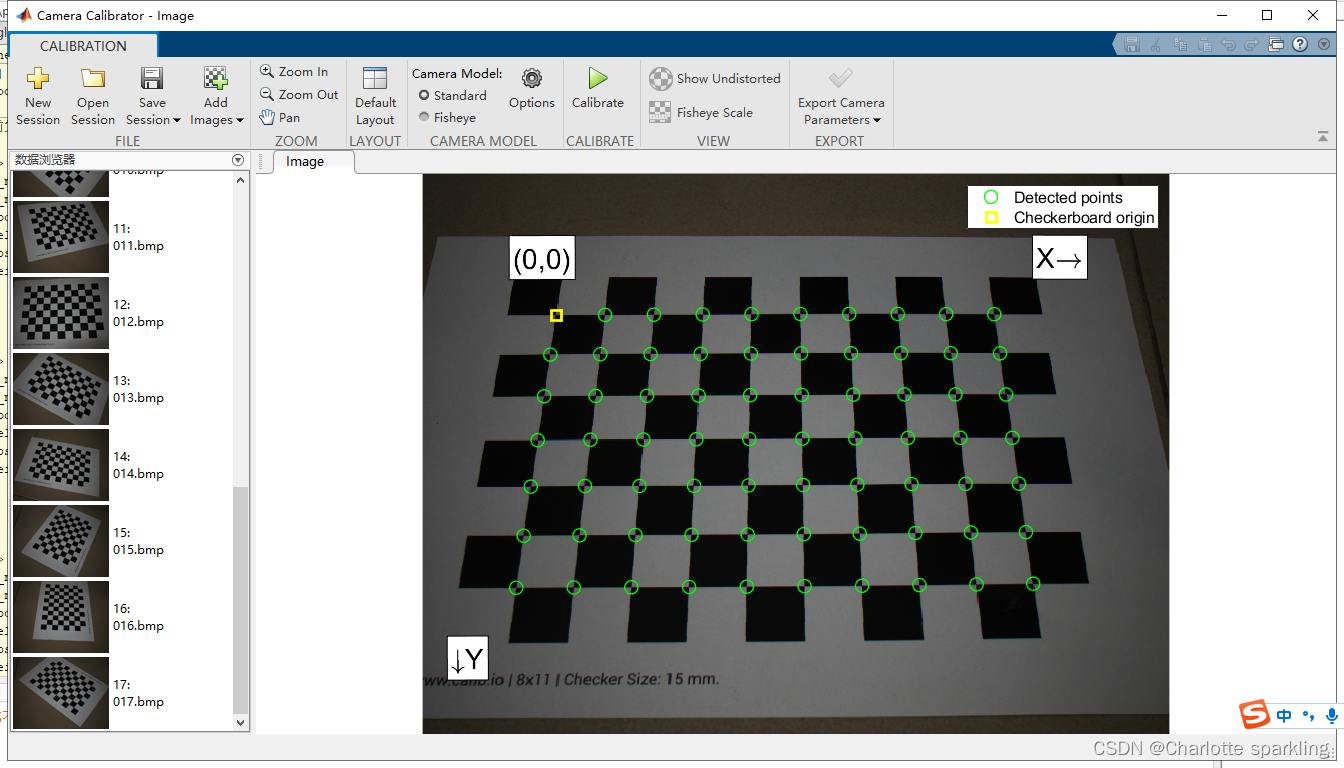Click the '14: 014.bmp' label
Screen dimensions: 1344x768
[138, 465]
